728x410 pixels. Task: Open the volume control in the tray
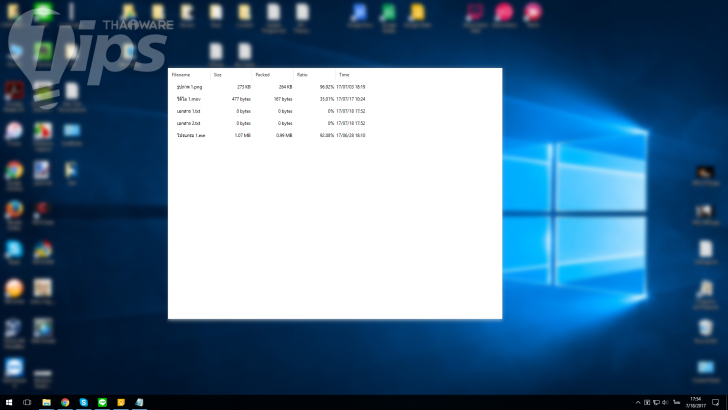[x=665, y=403]
